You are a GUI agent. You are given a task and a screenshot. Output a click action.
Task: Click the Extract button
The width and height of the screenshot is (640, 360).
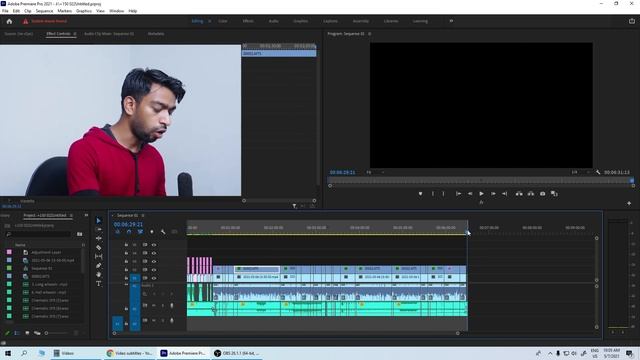pos(531,194)
